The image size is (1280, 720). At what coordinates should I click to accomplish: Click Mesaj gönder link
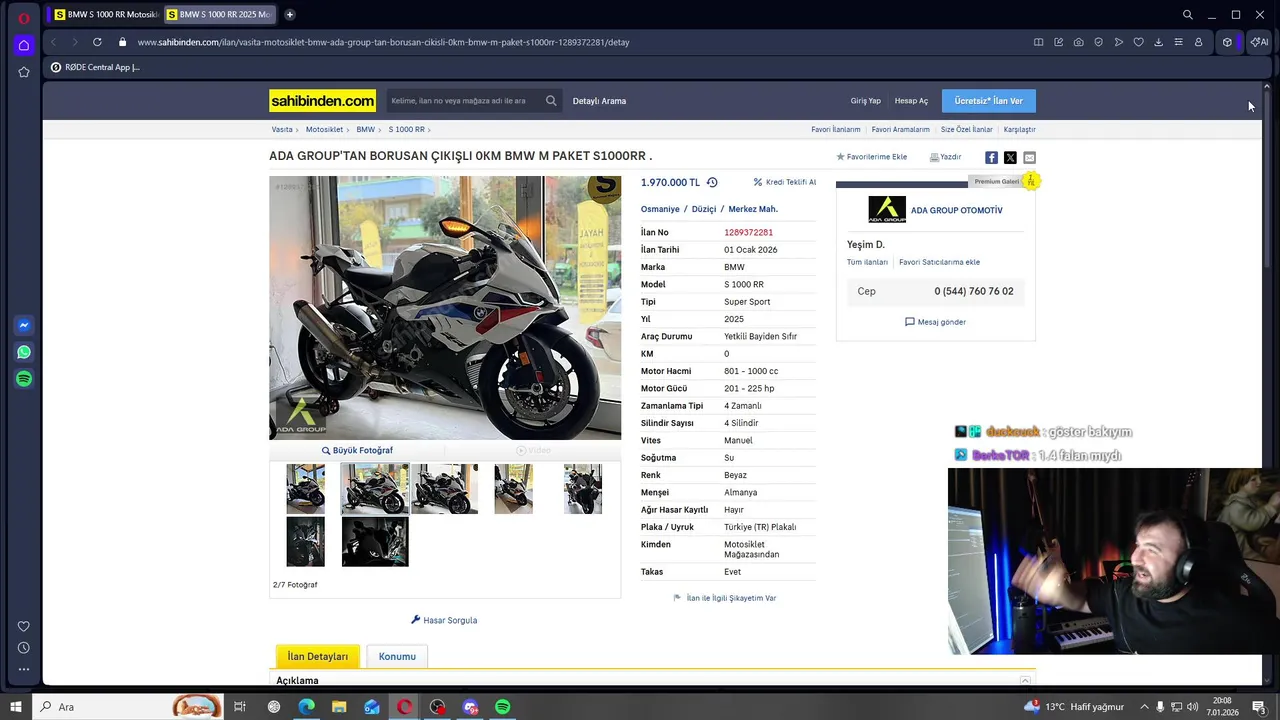[x=935, y=322]
